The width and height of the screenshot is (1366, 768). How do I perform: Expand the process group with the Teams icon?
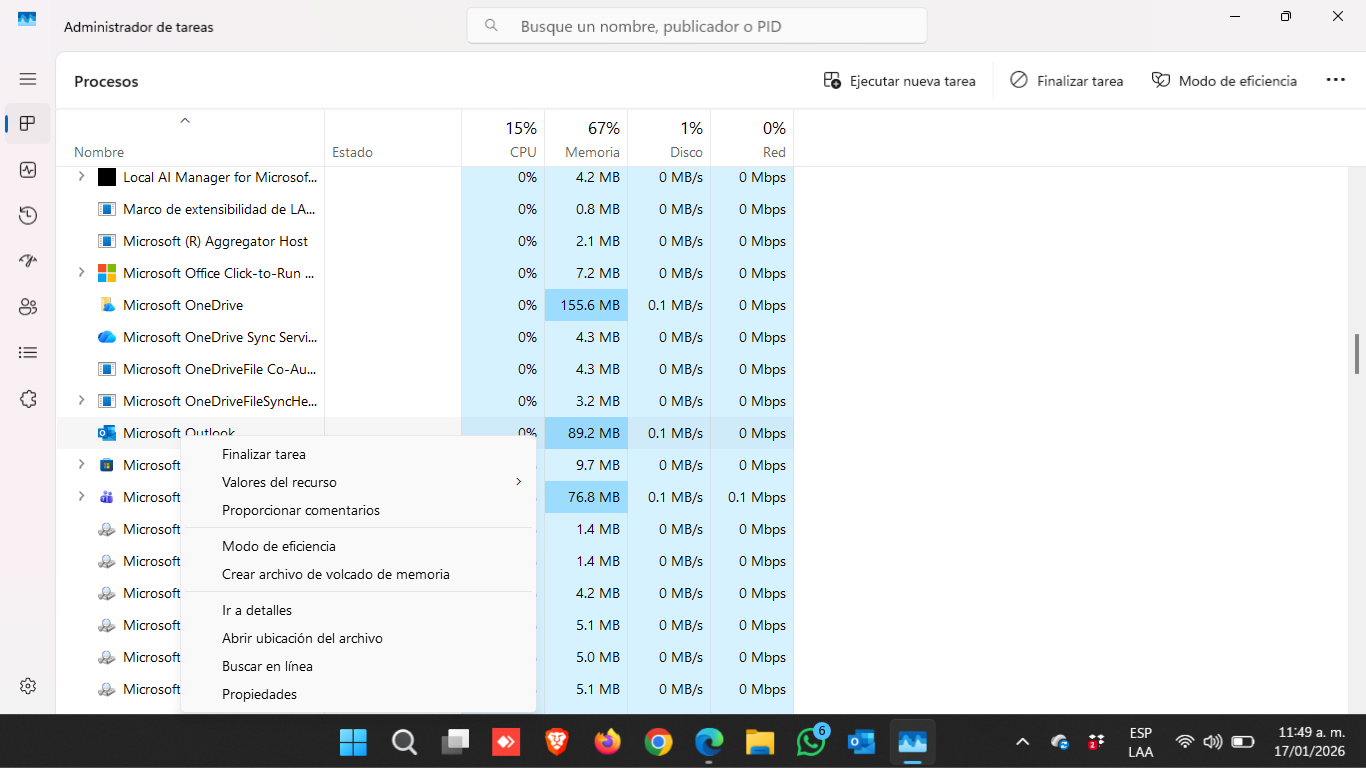(x=82, y=497)
